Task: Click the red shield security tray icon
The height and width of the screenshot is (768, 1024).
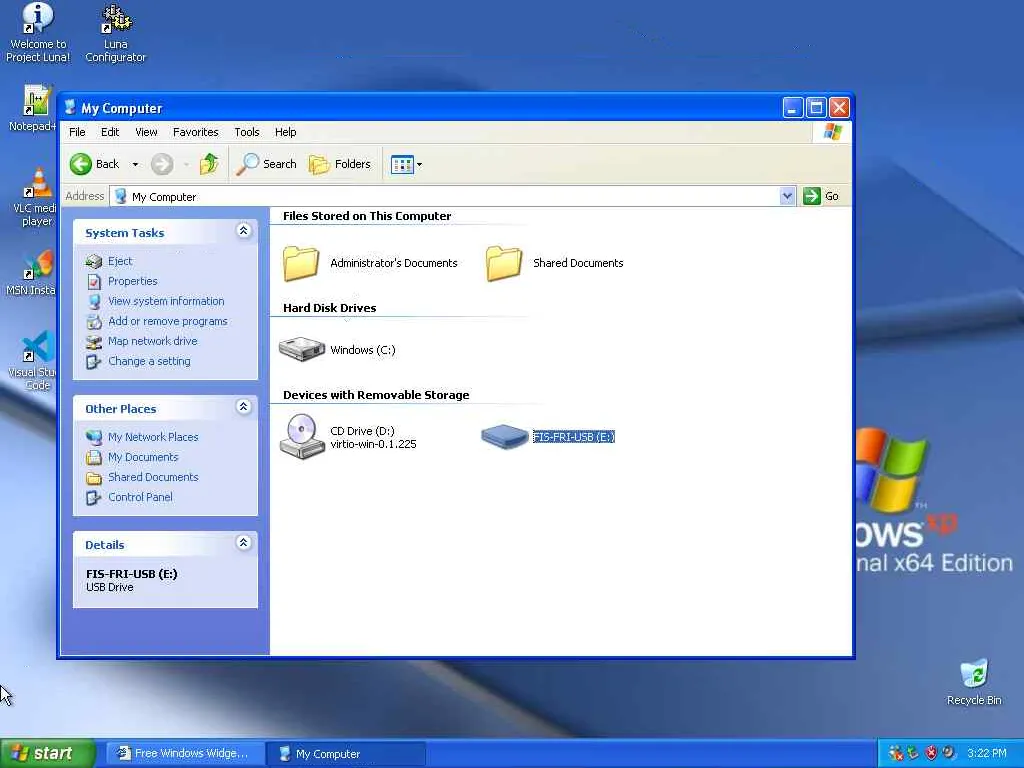Action: click(x=931, y=753)
